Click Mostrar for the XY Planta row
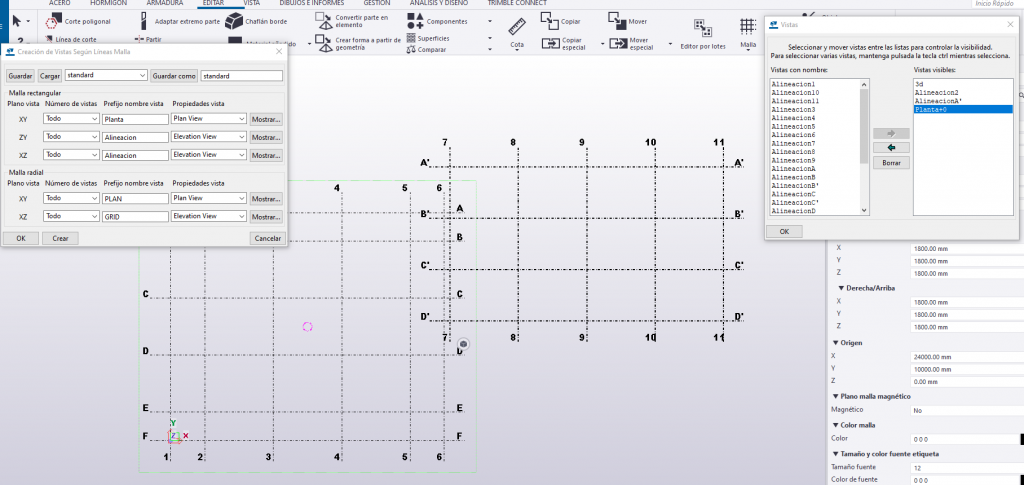The height and width of the screenshot is (485, 1024). click(266, 119)
